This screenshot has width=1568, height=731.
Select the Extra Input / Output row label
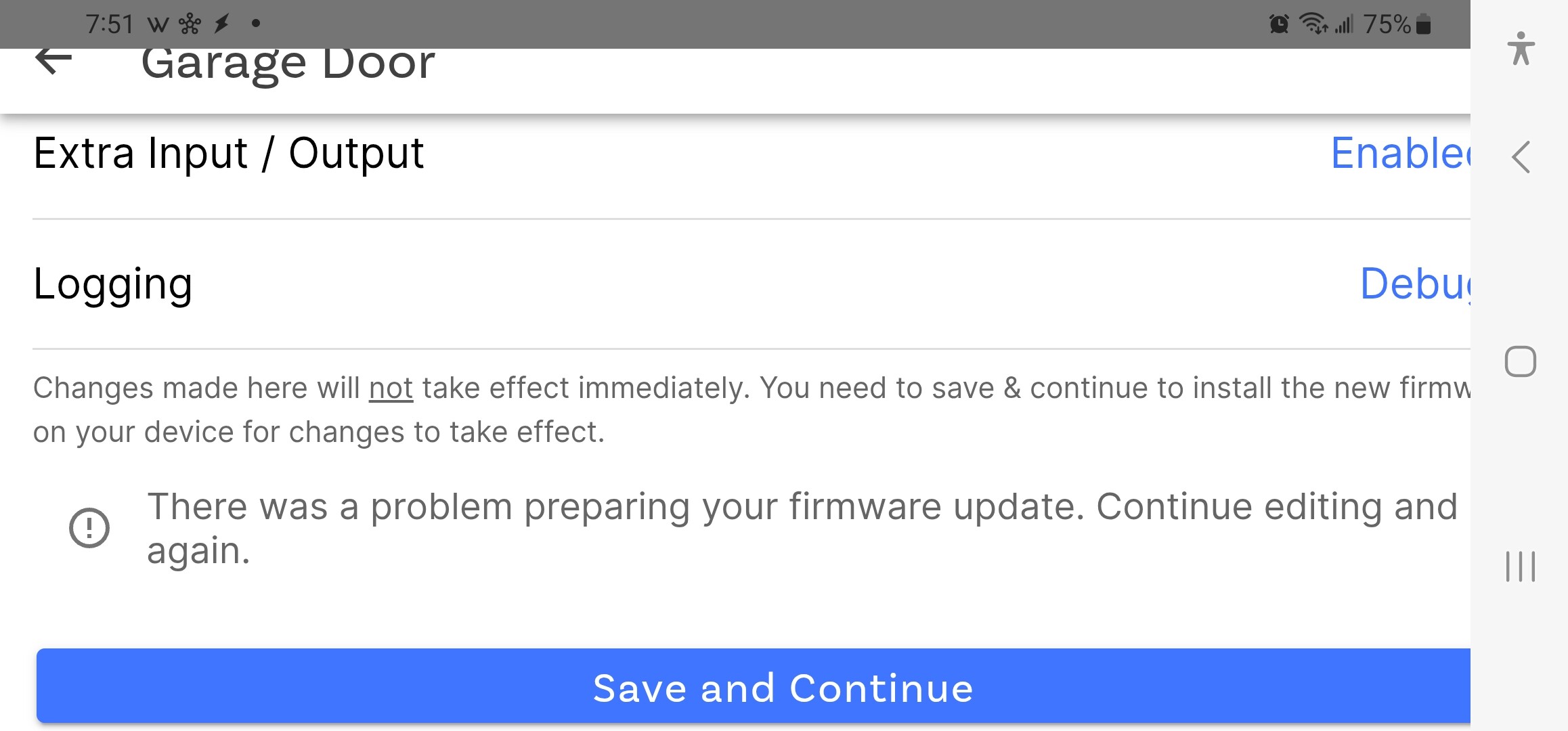click(x=229, y=154)
